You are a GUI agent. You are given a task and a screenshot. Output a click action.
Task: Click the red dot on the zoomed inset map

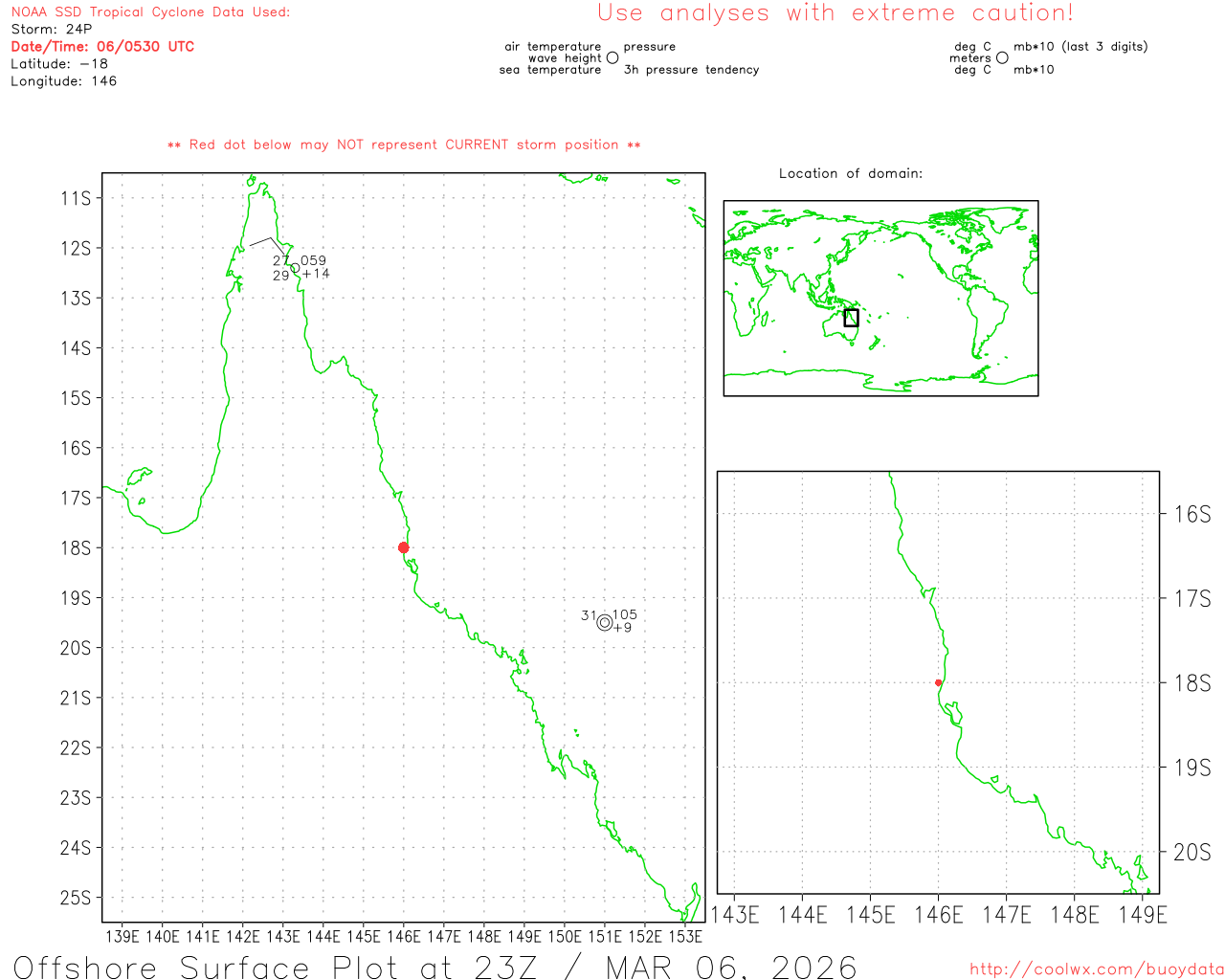(x=938, y=682)
